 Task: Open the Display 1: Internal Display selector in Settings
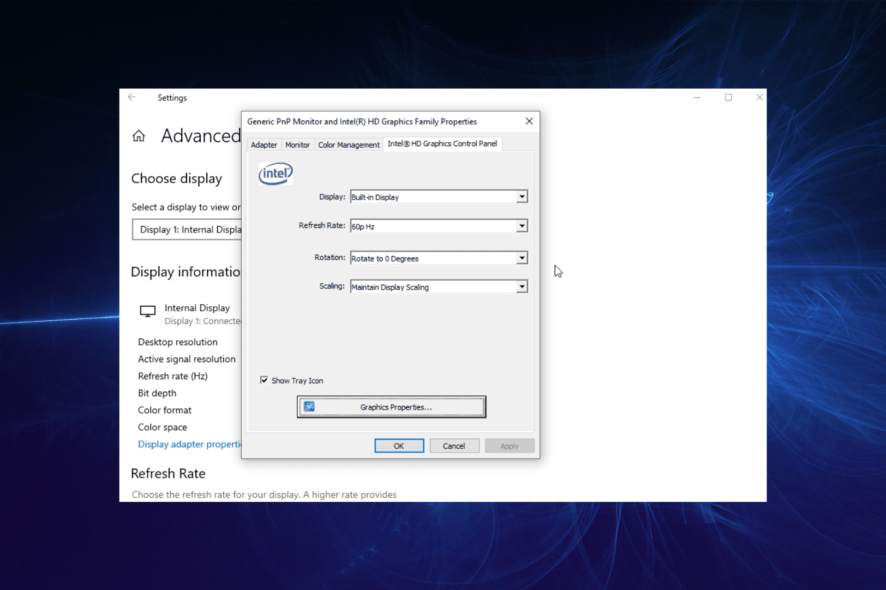click(187, 229)
